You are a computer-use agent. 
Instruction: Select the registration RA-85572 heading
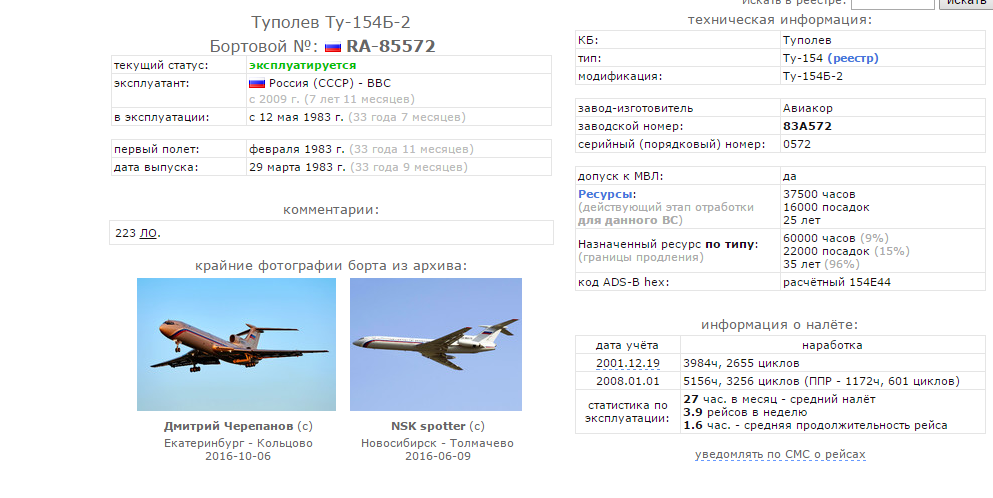tap(391, 46)
